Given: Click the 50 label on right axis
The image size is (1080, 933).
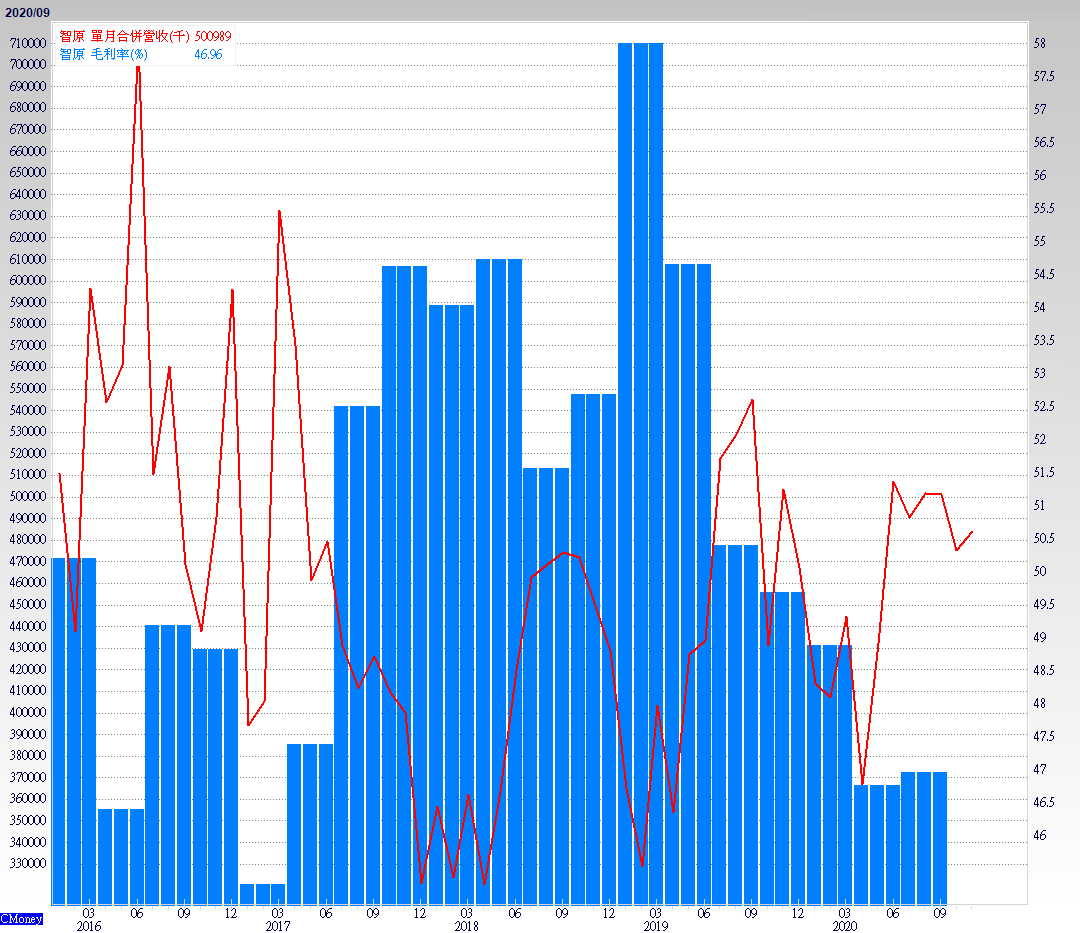Looking at the screenshot, I should tap(1040, 572).
